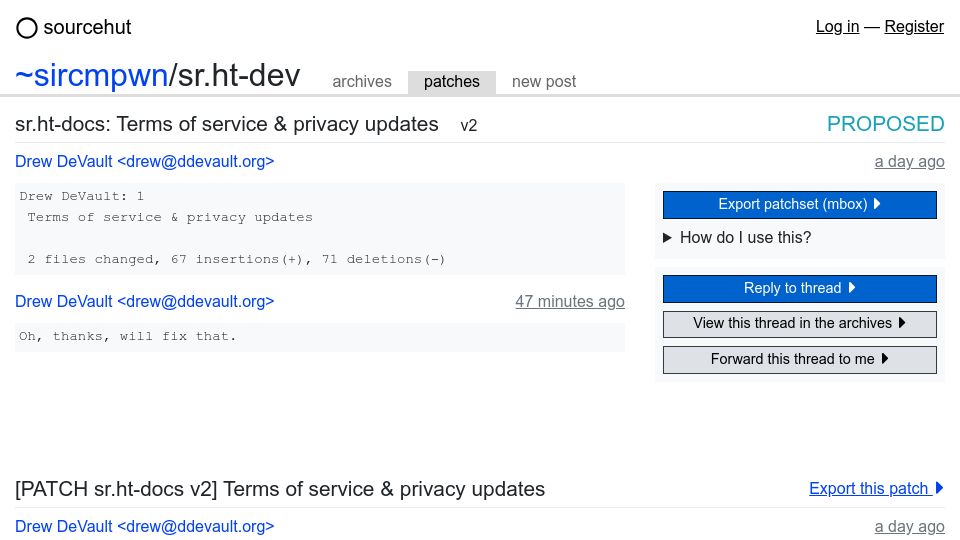960x540 pixels.
Task: Click the sourcehut circle logo icon
Action: (x=27, y=28)
